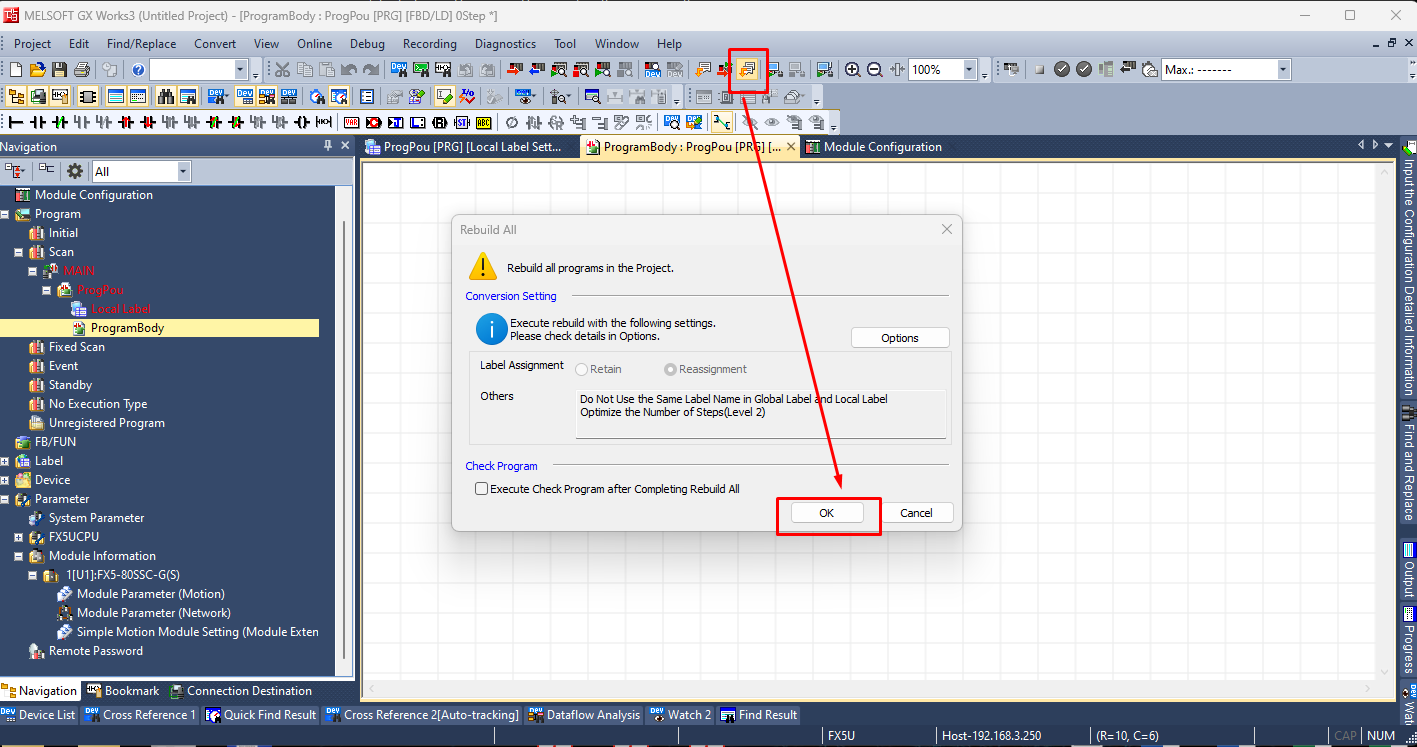Open Options in the Rebuild All dialog
The height and width of the screenshot is (747, 1417).
click(900, 338)
